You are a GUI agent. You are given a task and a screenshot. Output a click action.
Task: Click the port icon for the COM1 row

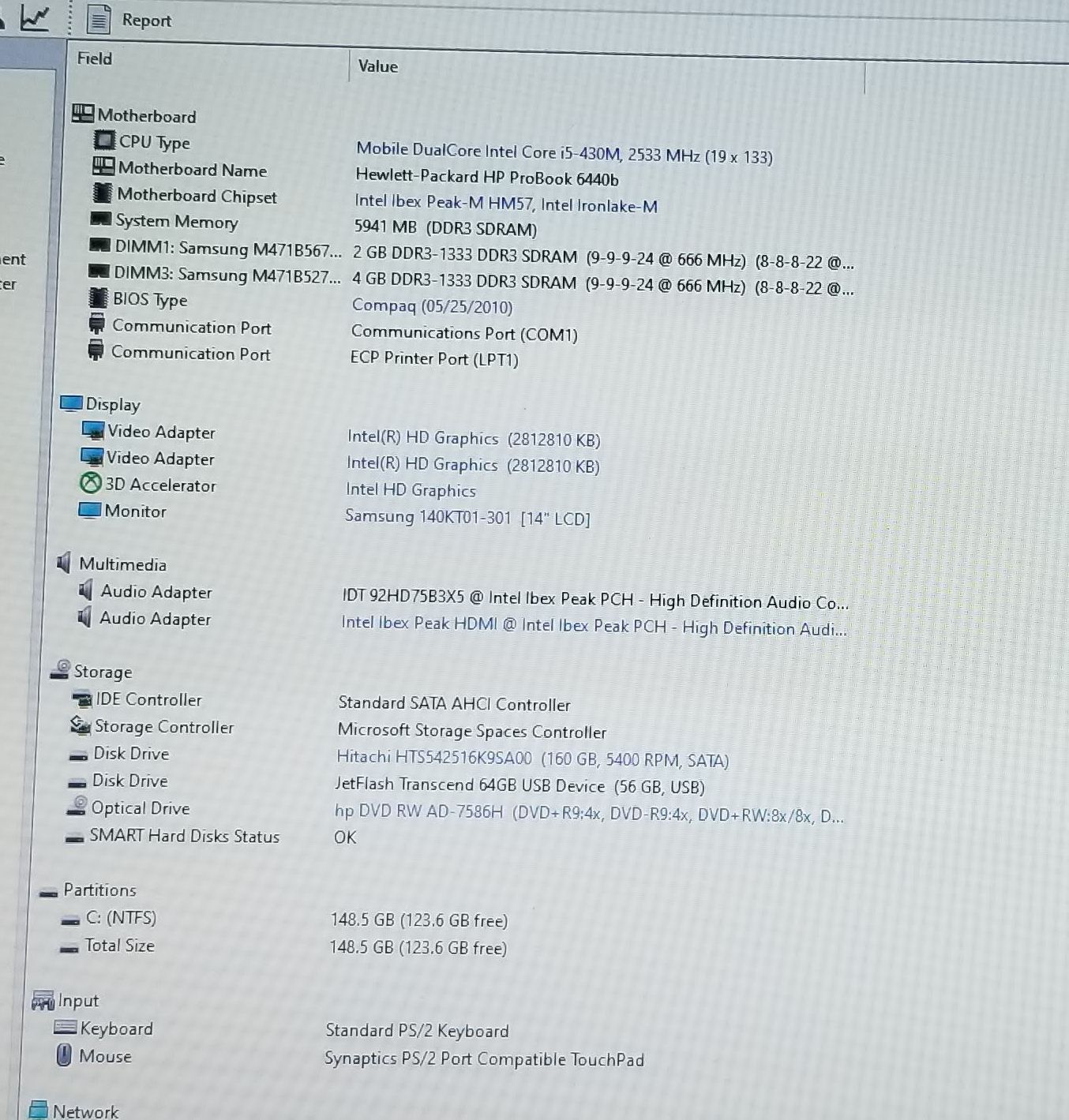97,324
